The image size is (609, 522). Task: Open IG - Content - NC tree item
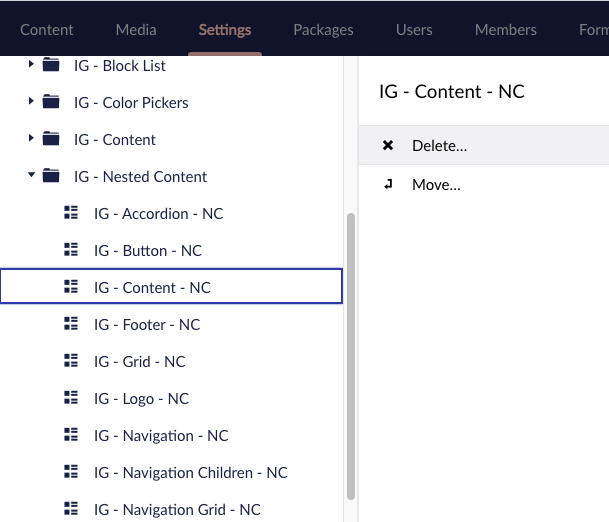(171, 286)
